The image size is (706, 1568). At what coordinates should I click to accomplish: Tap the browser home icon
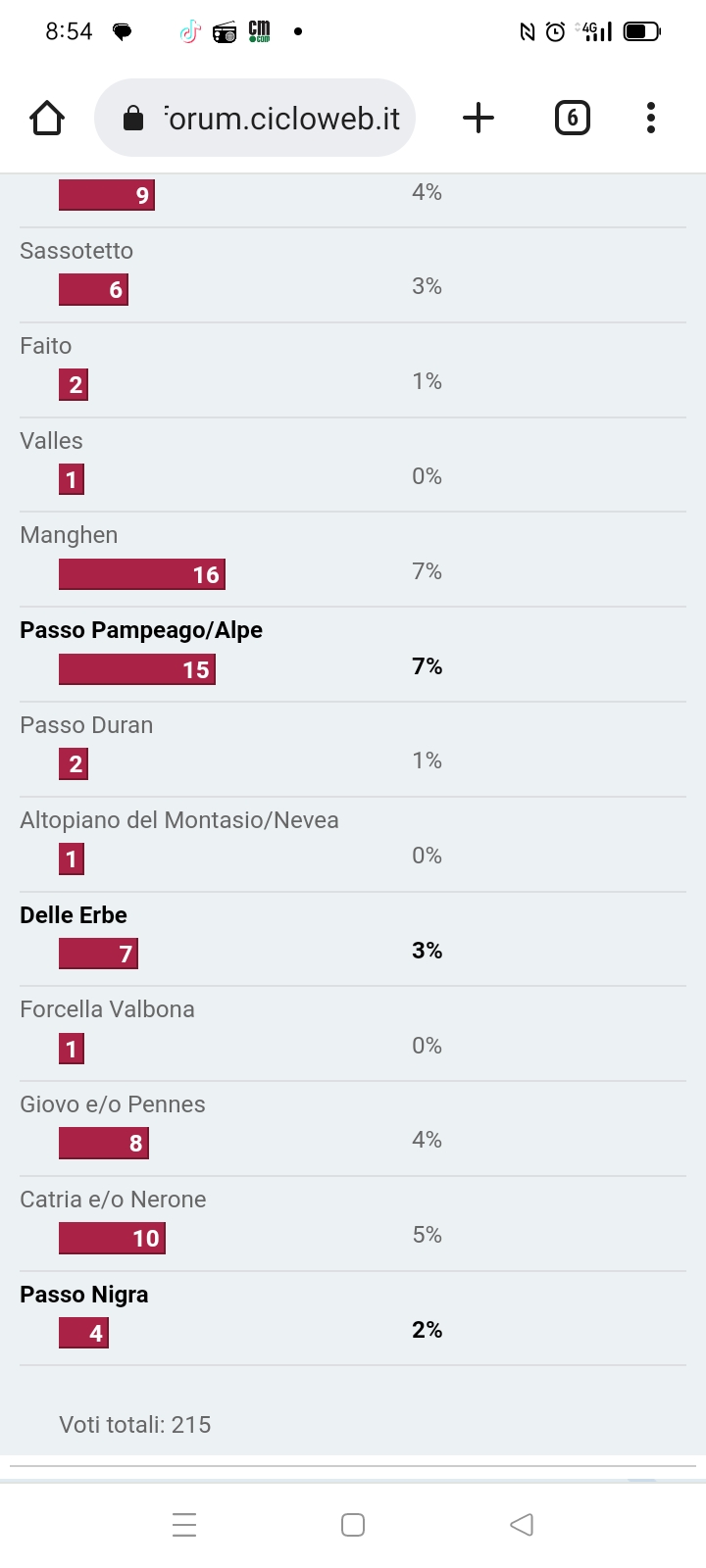(x=47, y=118)
